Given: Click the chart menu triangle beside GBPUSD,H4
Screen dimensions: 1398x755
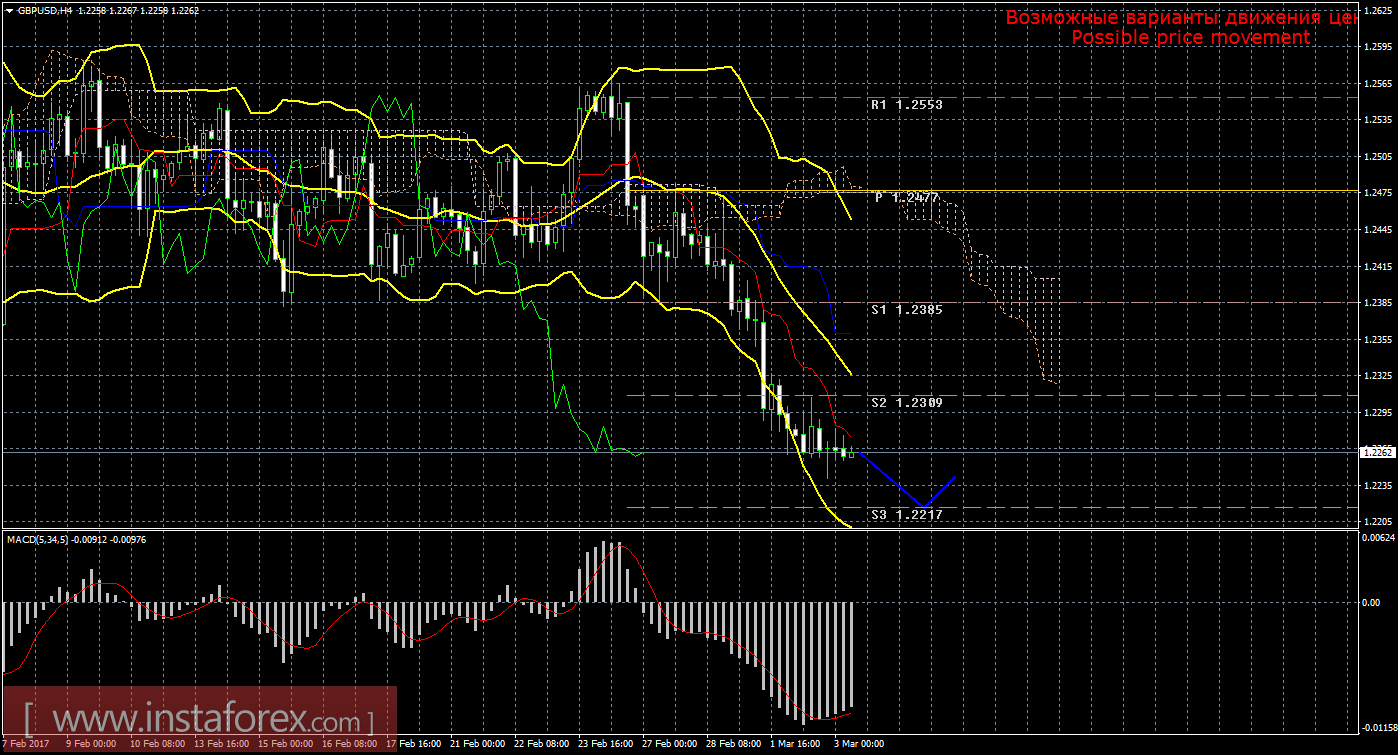Looking at the screenshot, I should [x=9, y=9].
